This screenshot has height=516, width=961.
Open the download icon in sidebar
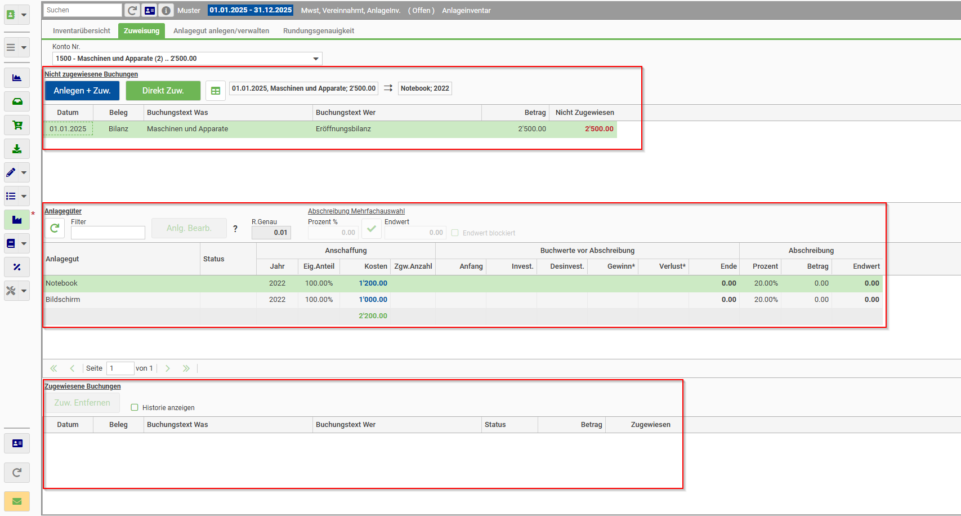tap(17, 149)
